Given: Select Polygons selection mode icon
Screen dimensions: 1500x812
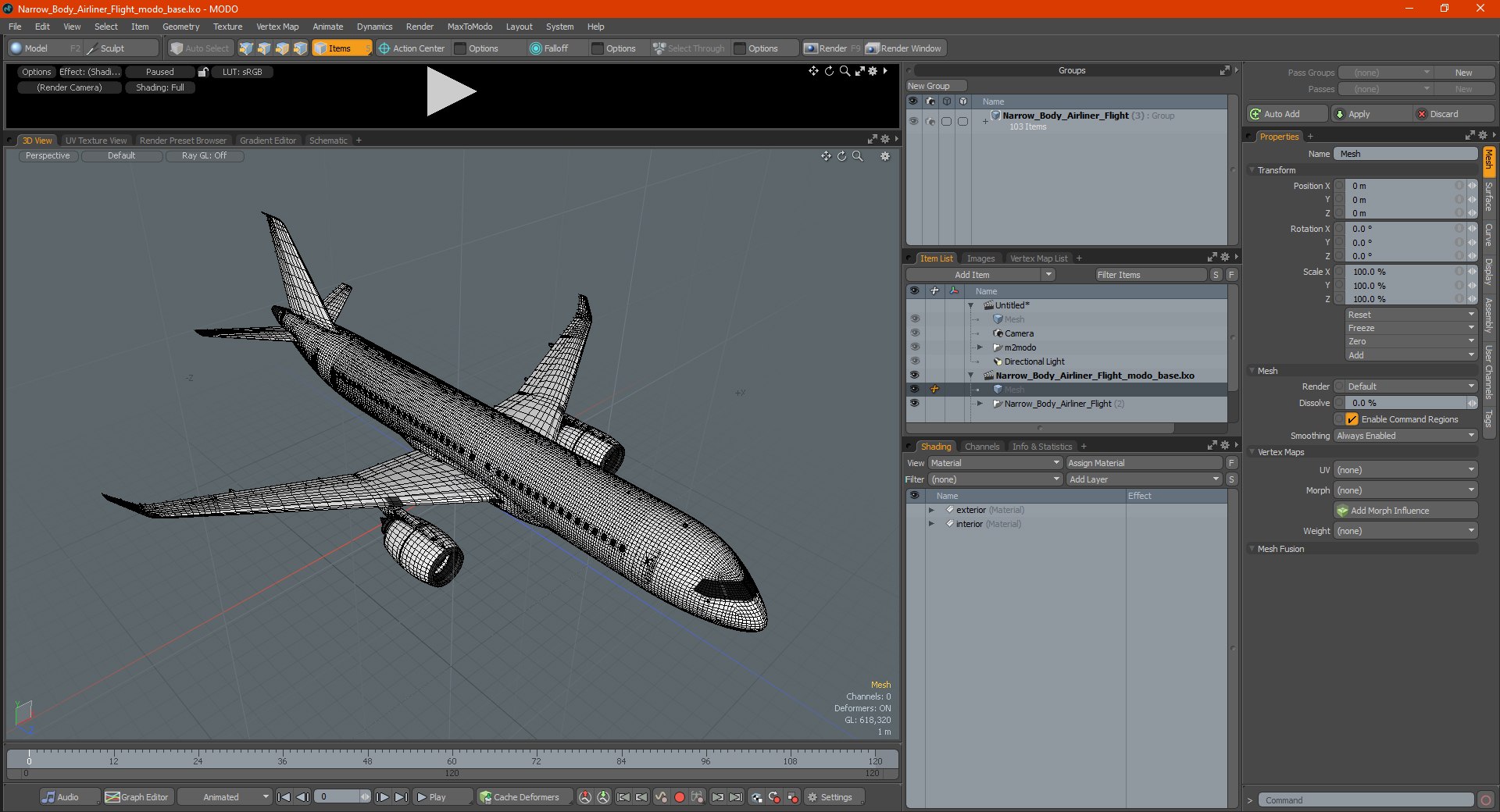Looking at the screenshot, I should tap(282, 48).
